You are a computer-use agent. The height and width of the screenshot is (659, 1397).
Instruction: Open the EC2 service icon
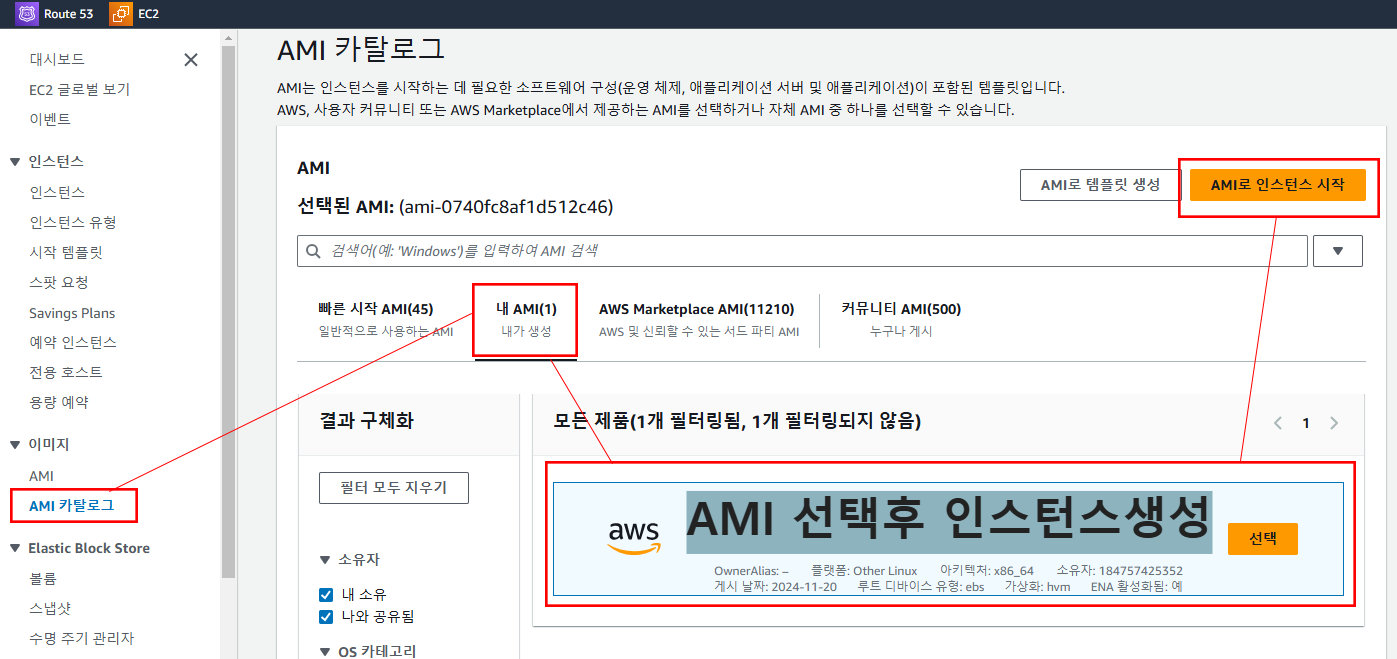(120, 14)
